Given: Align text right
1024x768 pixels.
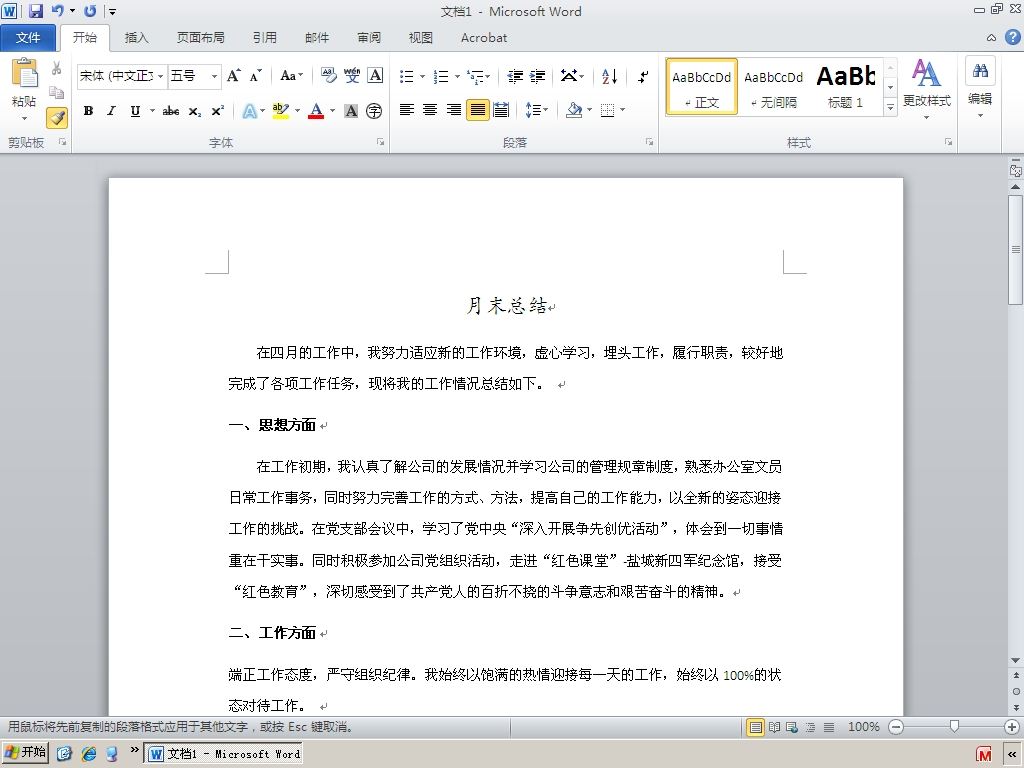Looking at the screenshot, I should click(454, 110).
